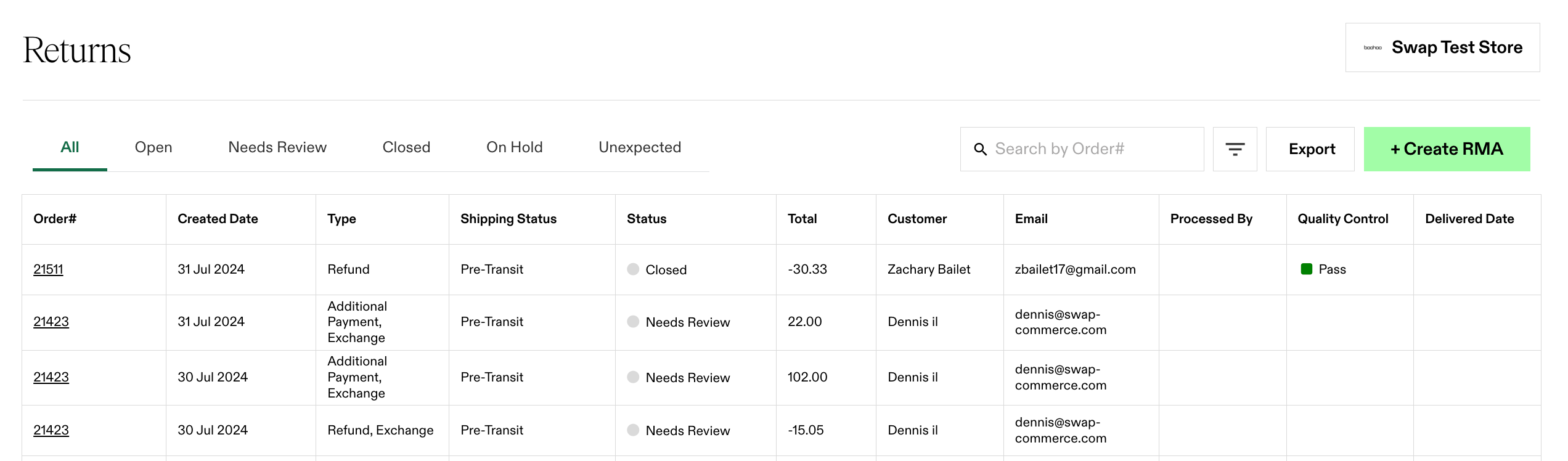
Task: Focus the Search by Order# field
Action: [1082, 149]
